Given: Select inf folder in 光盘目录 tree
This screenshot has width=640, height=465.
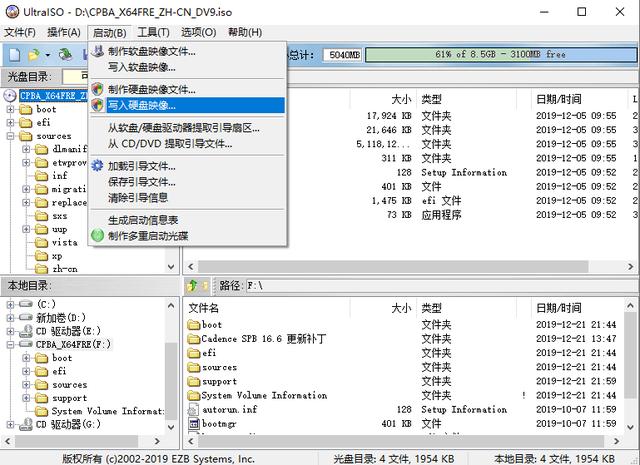Looking at the screenshot, I should tap(60, 176).
